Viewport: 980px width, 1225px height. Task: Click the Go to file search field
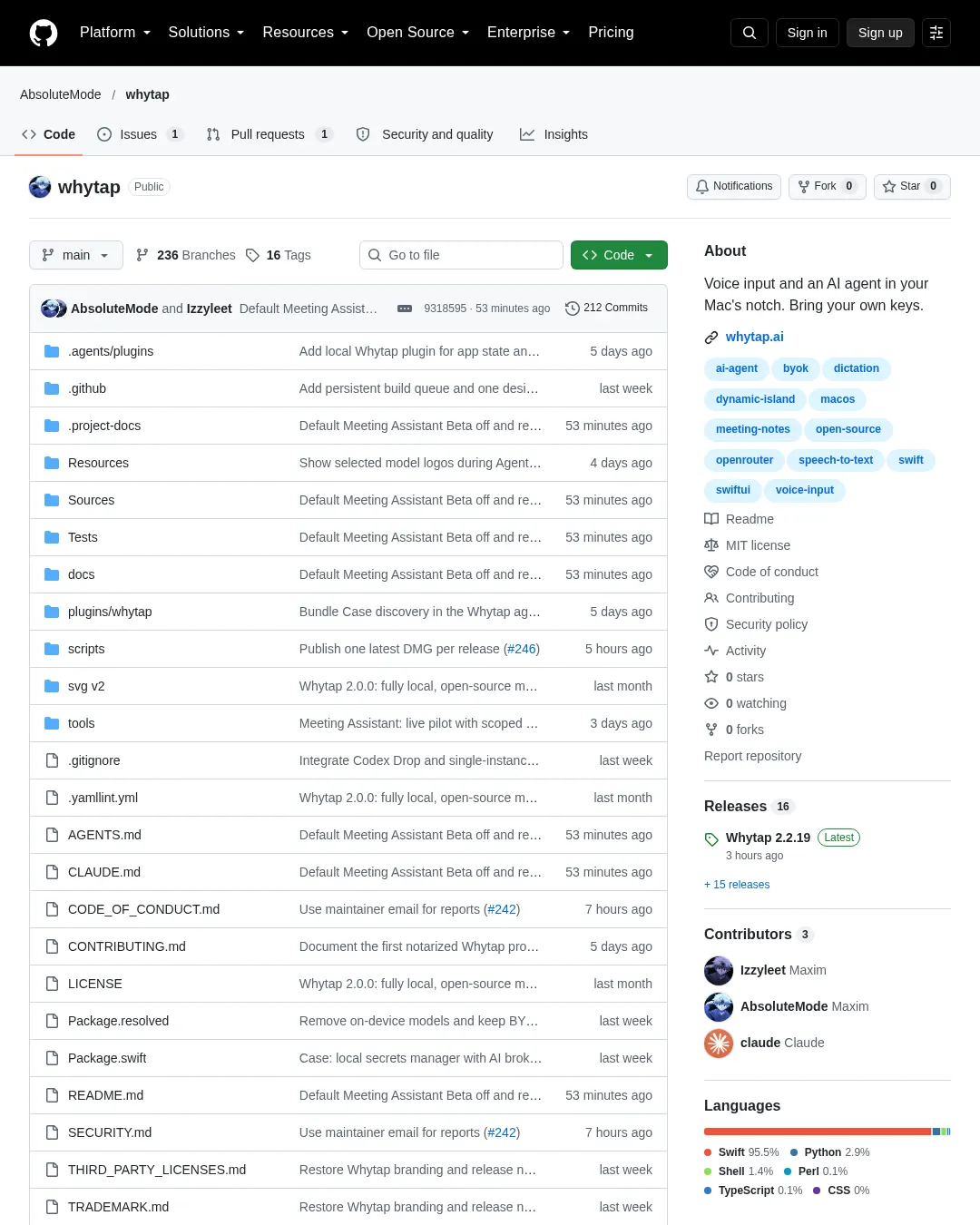[461, 255]
